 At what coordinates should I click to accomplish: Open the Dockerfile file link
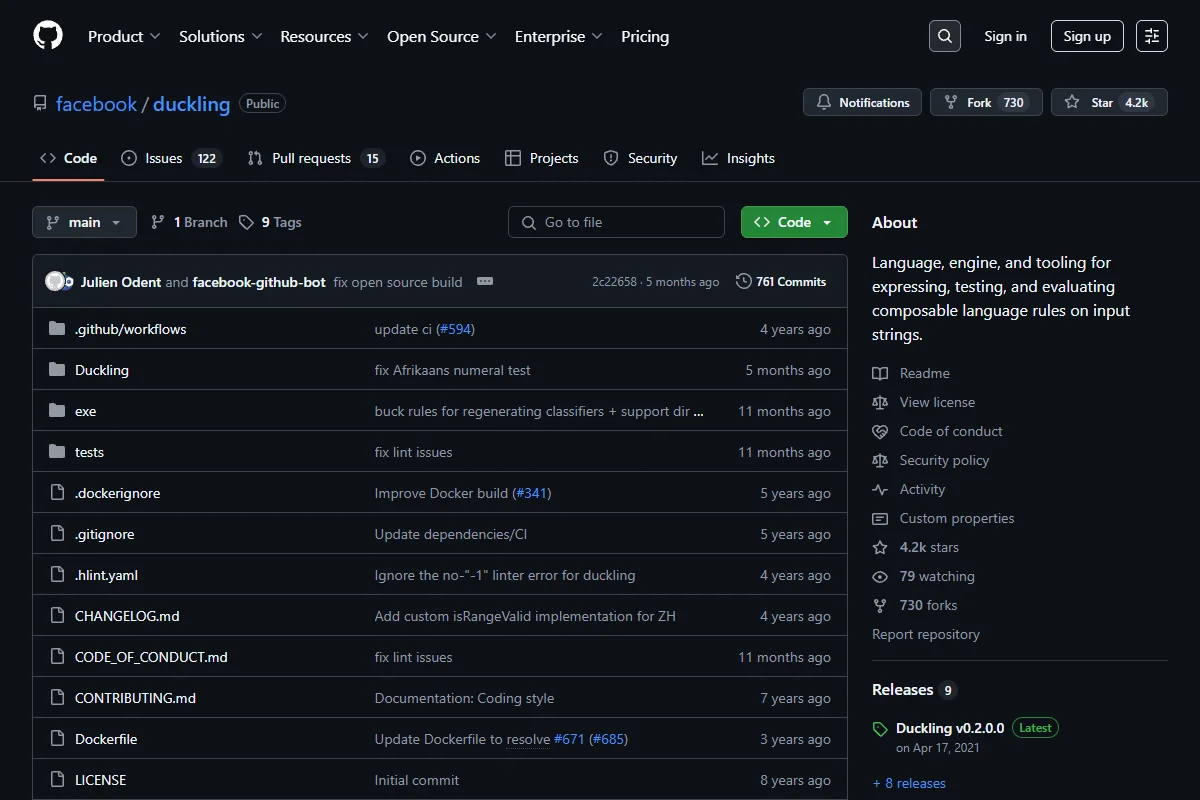click(x=106, y=739)
